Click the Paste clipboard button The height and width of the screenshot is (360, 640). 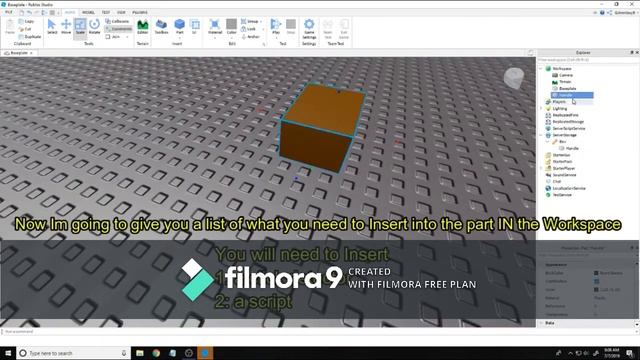(x=10, y=28)
